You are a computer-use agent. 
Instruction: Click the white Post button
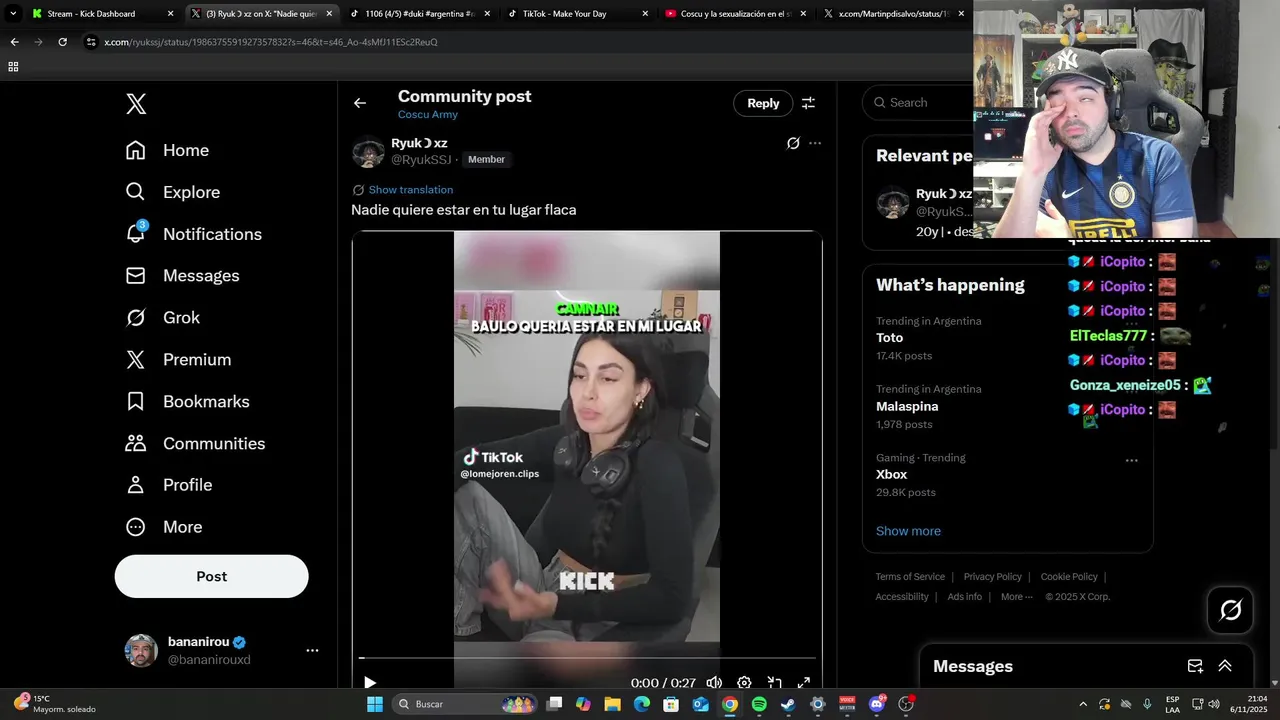211,576
